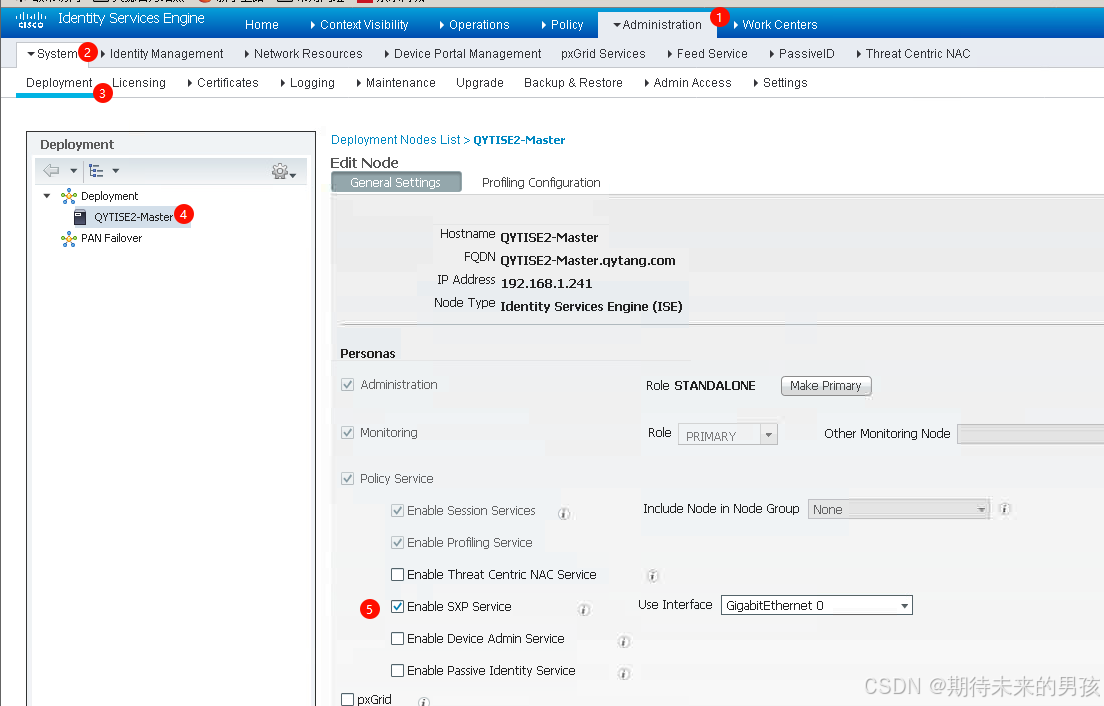
Task: Toggle Enable Profiling Service checkbox
Action: coord(397,543)
